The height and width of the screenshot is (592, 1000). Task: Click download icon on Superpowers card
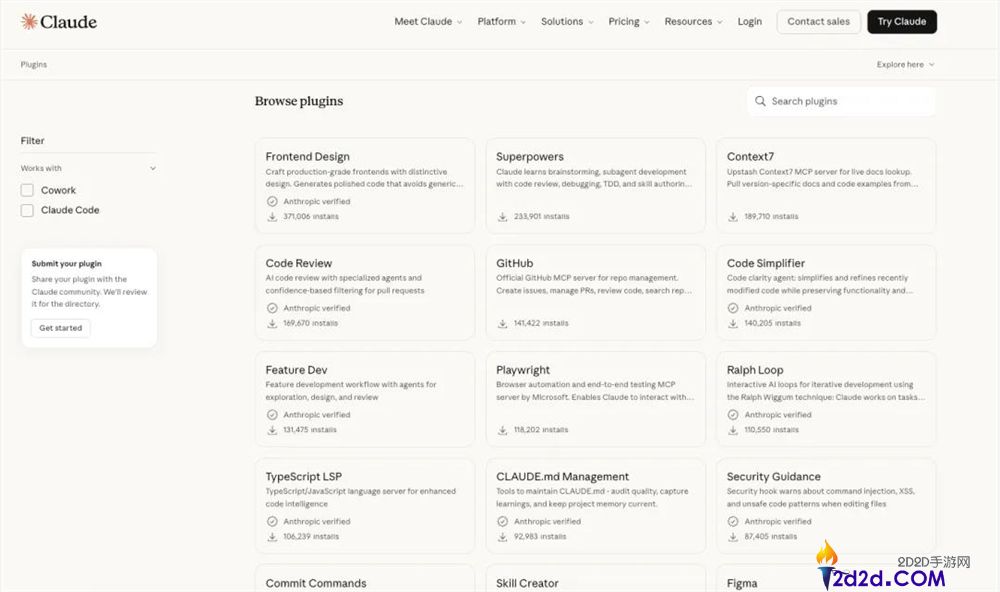point(503,216)
